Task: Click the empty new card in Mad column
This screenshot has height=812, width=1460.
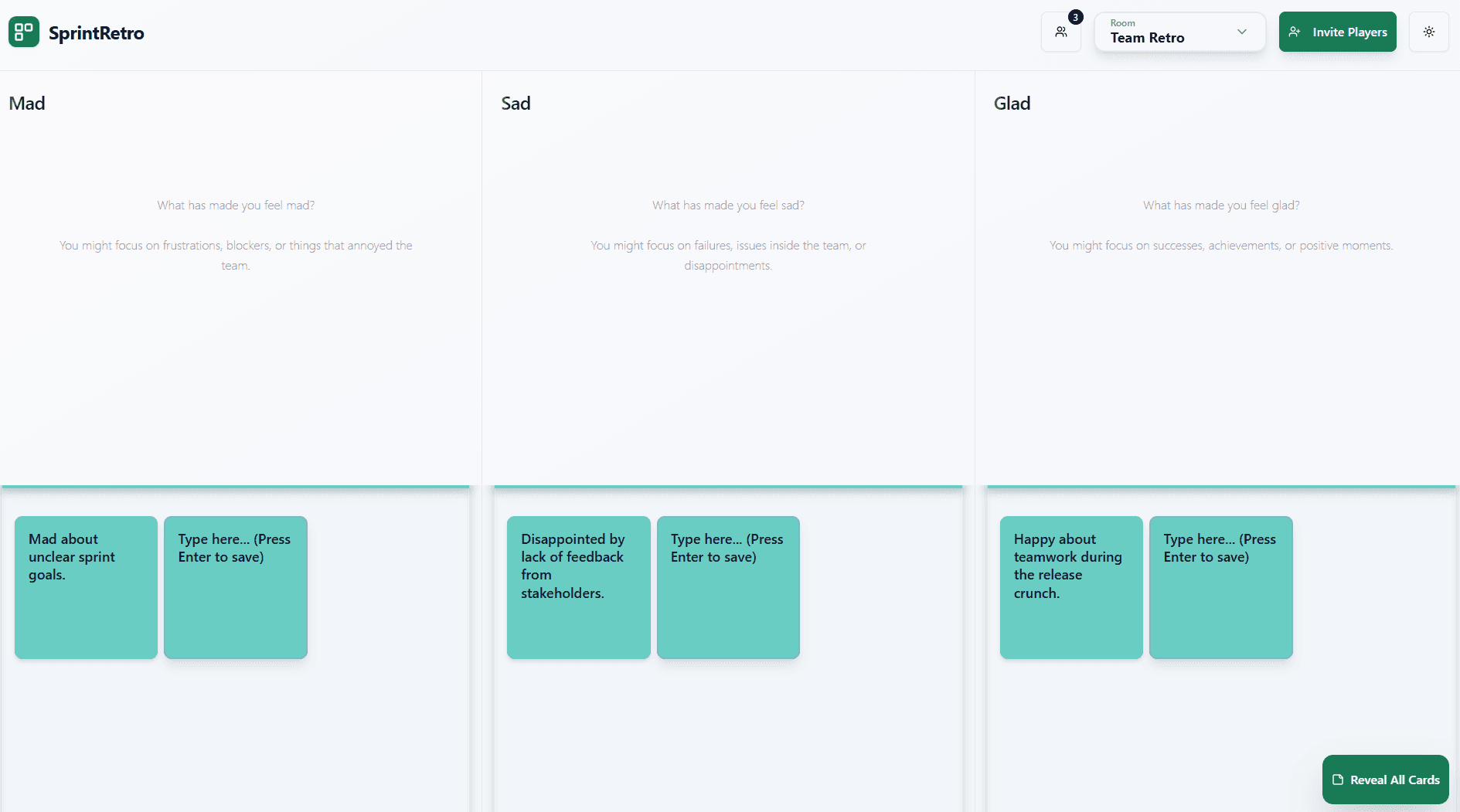Action: pos(236,587)
